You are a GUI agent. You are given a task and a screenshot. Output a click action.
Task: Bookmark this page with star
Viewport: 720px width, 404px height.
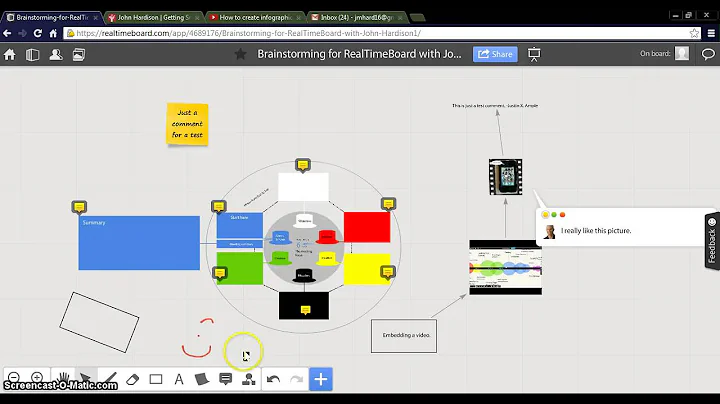pos(694,33)
